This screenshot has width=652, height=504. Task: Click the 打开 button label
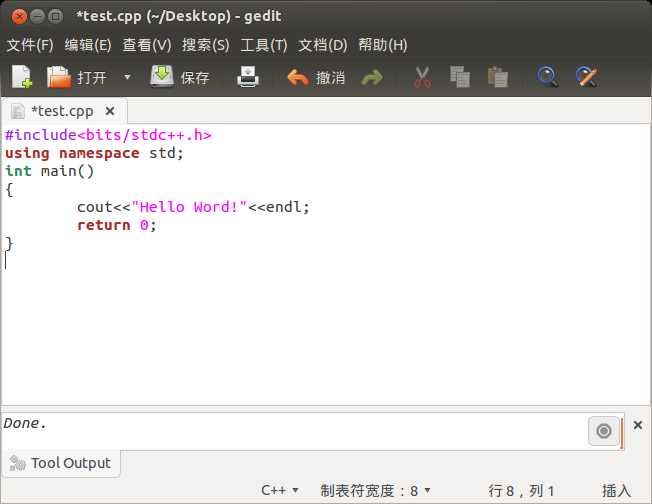(x=91, y=77)
